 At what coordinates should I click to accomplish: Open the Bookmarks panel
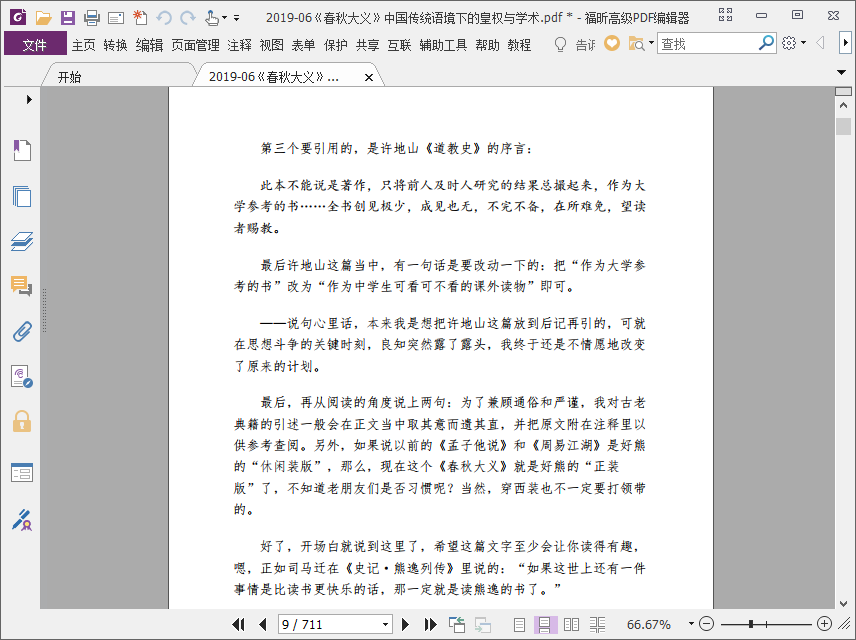coord(22,150)
